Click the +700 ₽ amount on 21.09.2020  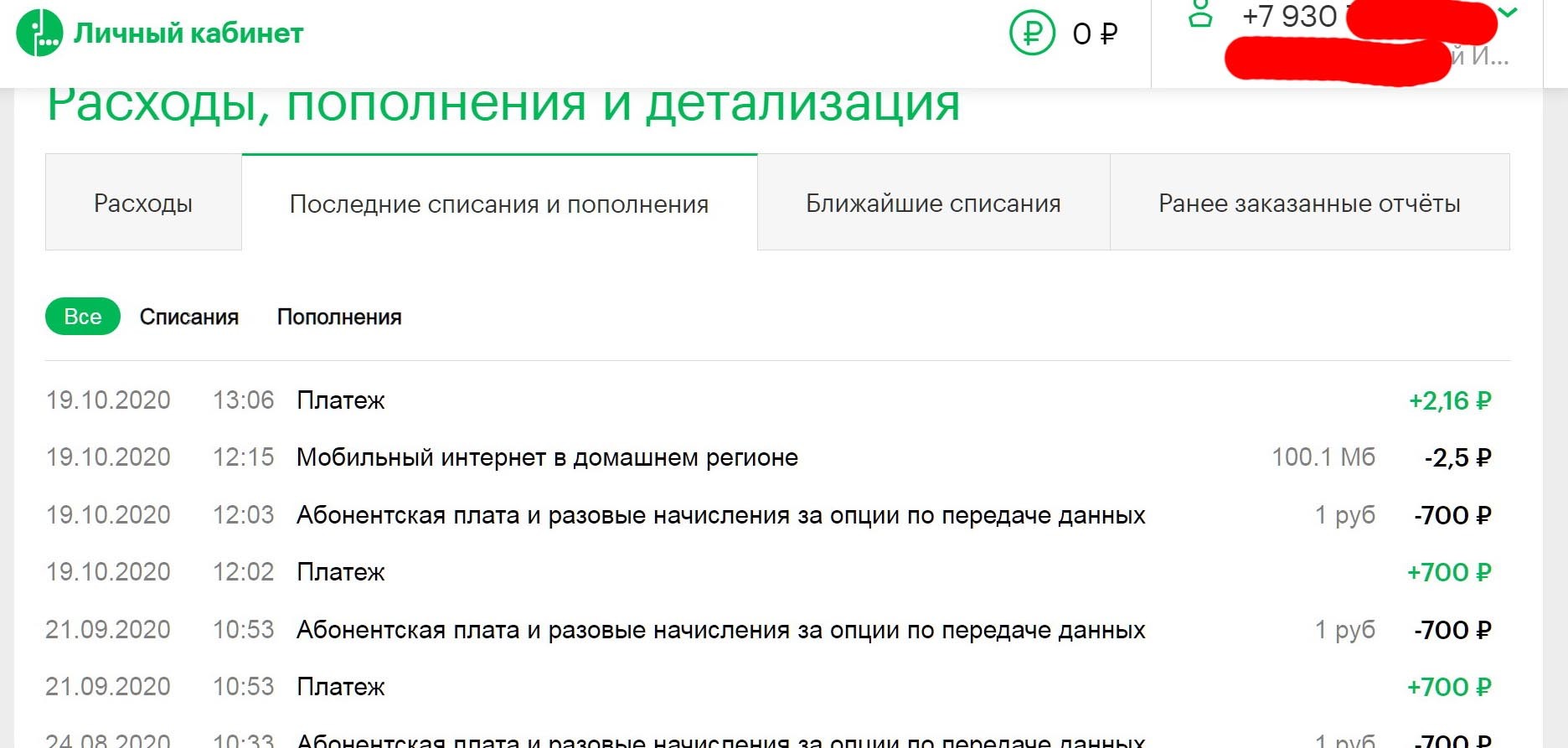(x=1449, y=687)
